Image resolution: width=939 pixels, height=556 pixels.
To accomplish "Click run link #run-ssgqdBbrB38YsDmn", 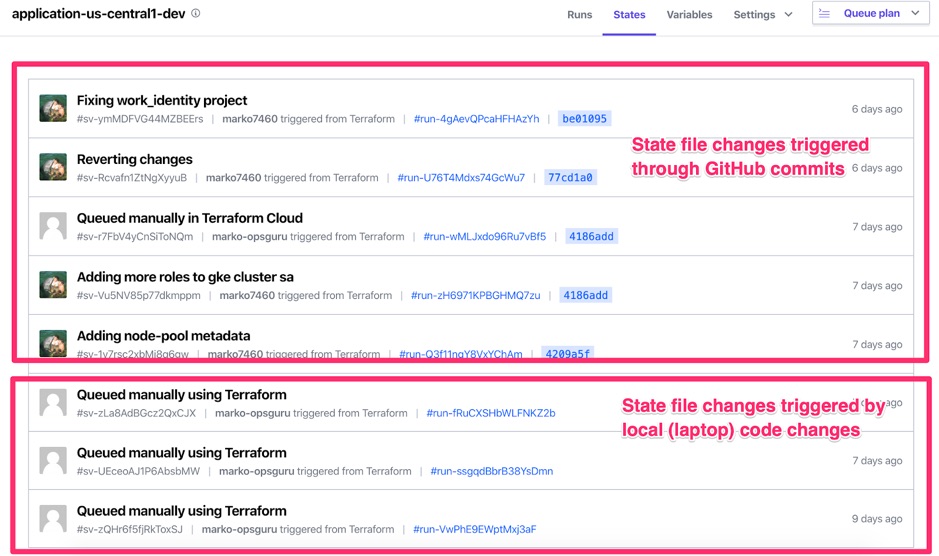I will click(491, 471).
